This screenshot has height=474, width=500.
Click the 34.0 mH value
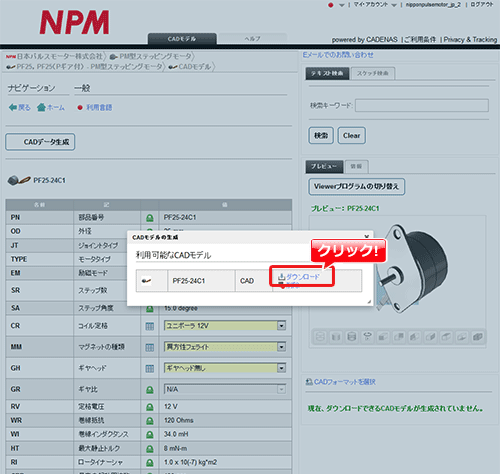point(176,435)
